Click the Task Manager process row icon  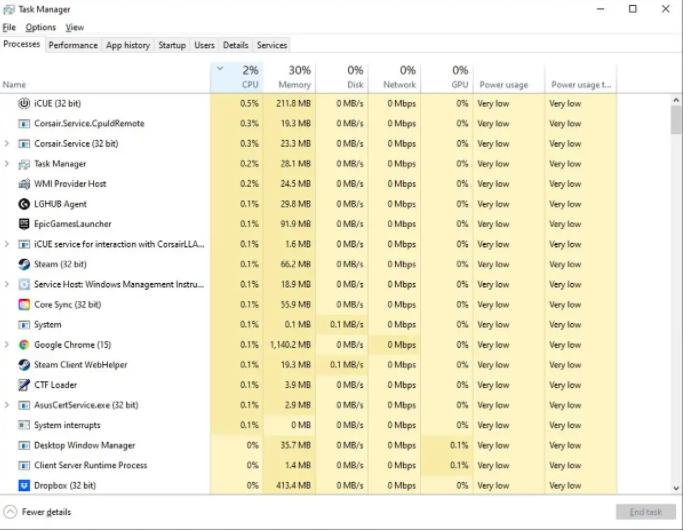(24, 164)
